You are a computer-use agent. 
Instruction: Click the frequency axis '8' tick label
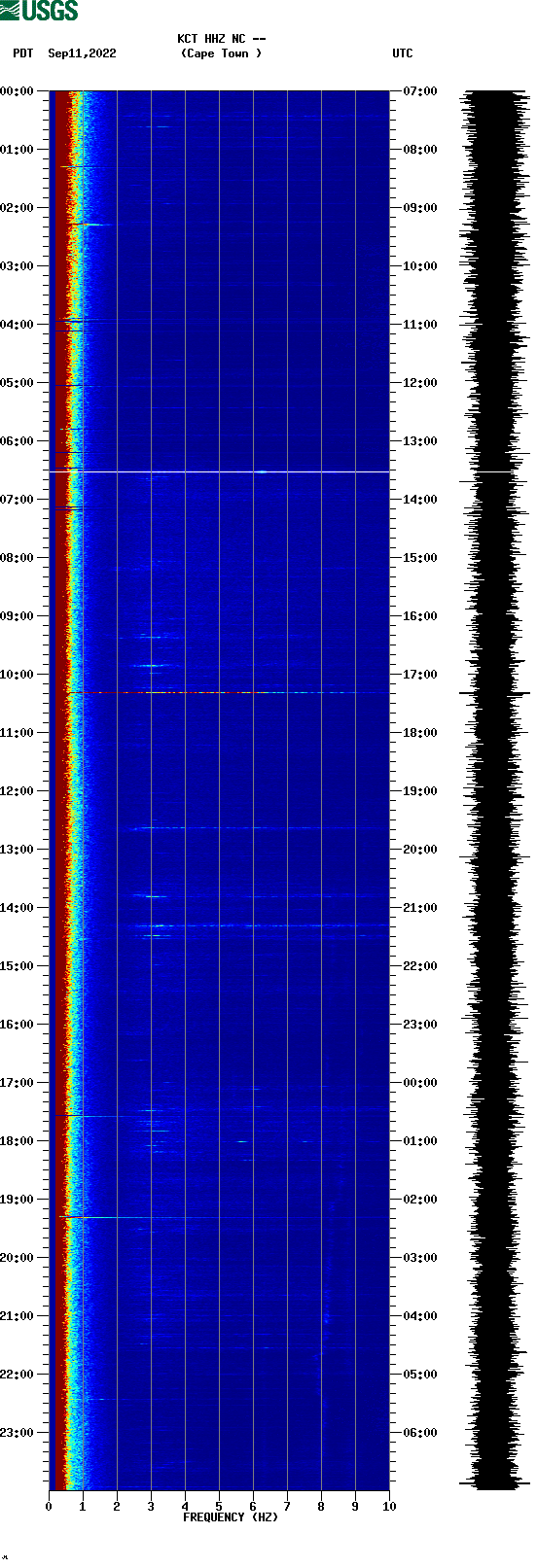pyautogui.click(x=321, y=1507)
